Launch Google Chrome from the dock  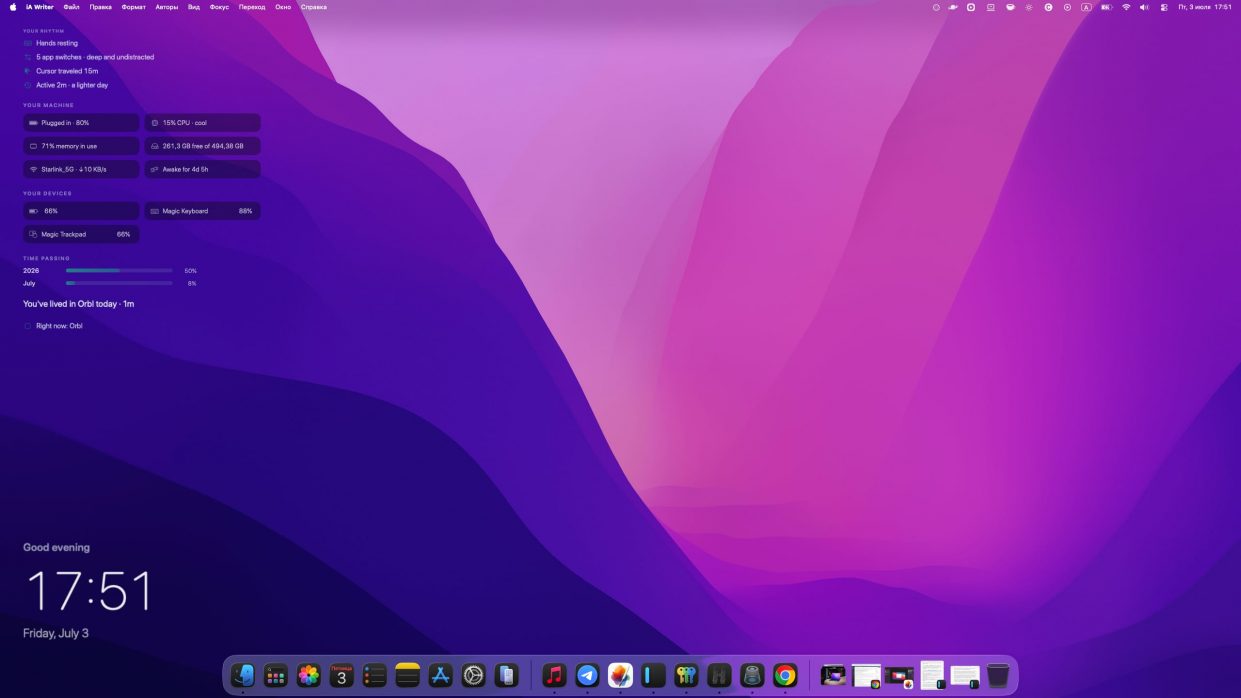click(785, 676)
